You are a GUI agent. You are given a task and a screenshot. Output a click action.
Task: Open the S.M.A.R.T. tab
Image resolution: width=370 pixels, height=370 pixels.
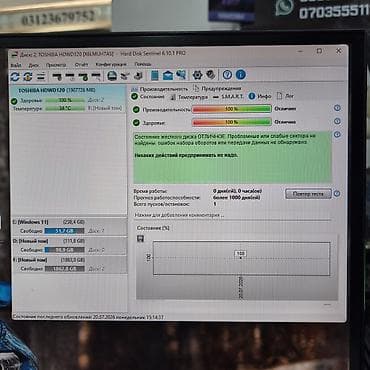[228, 97]
